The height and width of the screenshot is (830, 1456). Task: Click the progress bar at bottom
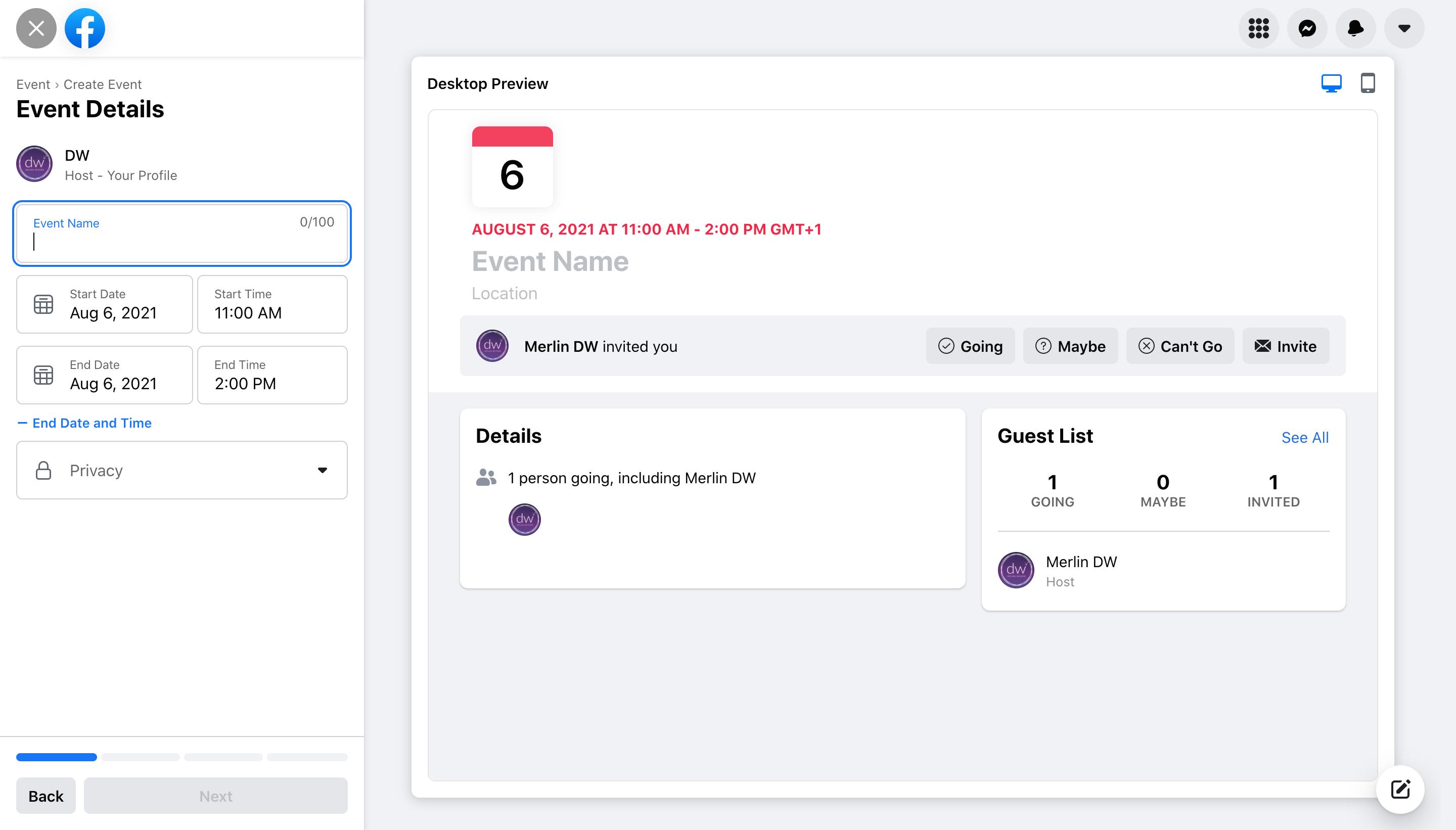(x=182, y=756)
